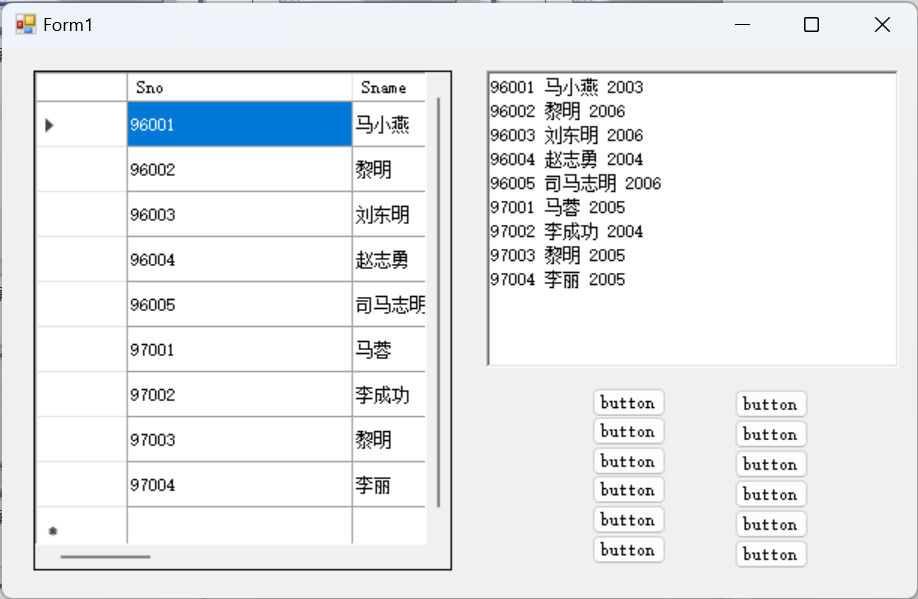Minimize the Form1 window
Screen dimensions: 918x599
(742, 25)
